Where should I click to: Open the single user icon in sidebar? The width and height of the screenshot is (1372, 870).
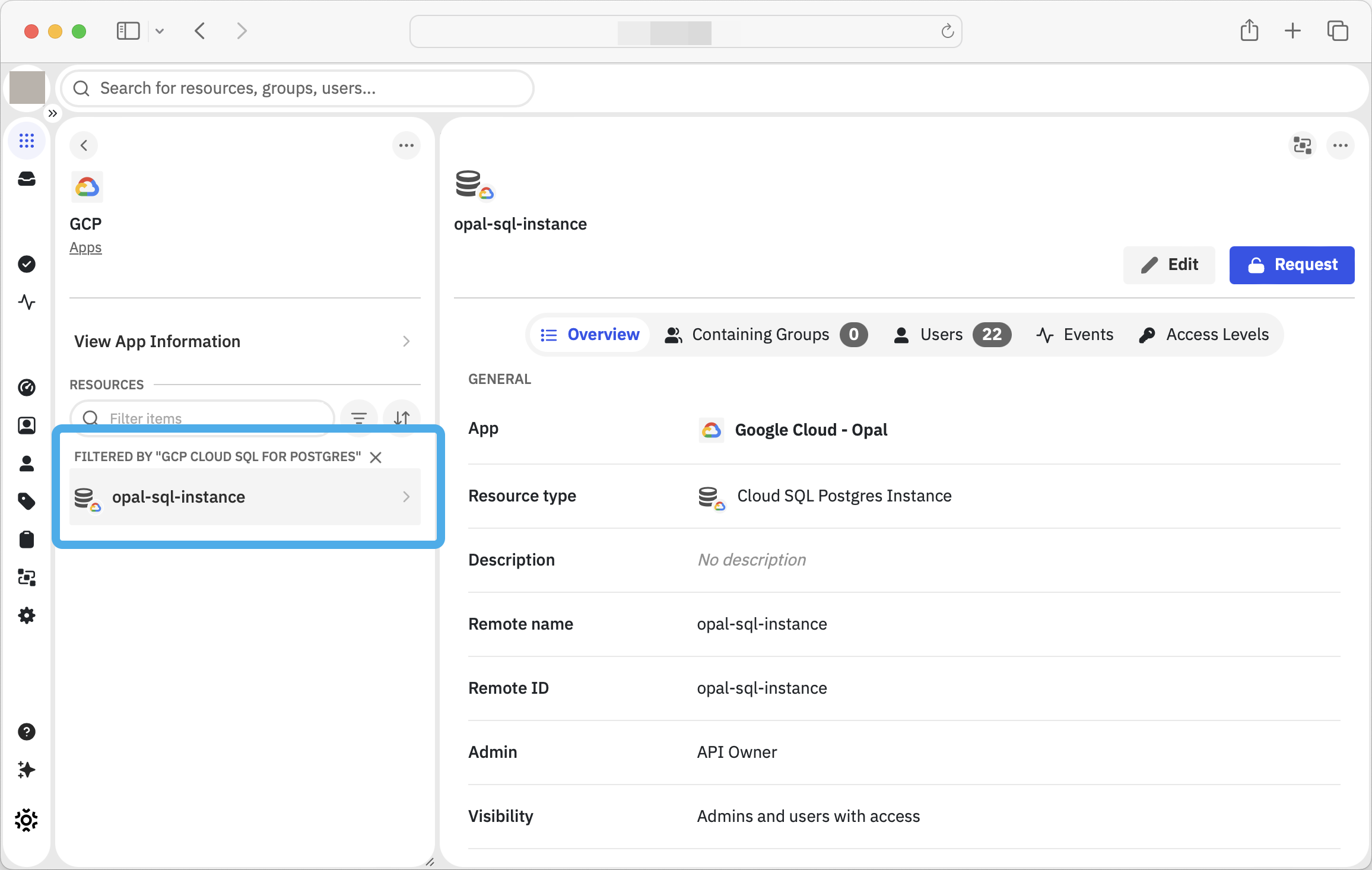click(27, 463)
